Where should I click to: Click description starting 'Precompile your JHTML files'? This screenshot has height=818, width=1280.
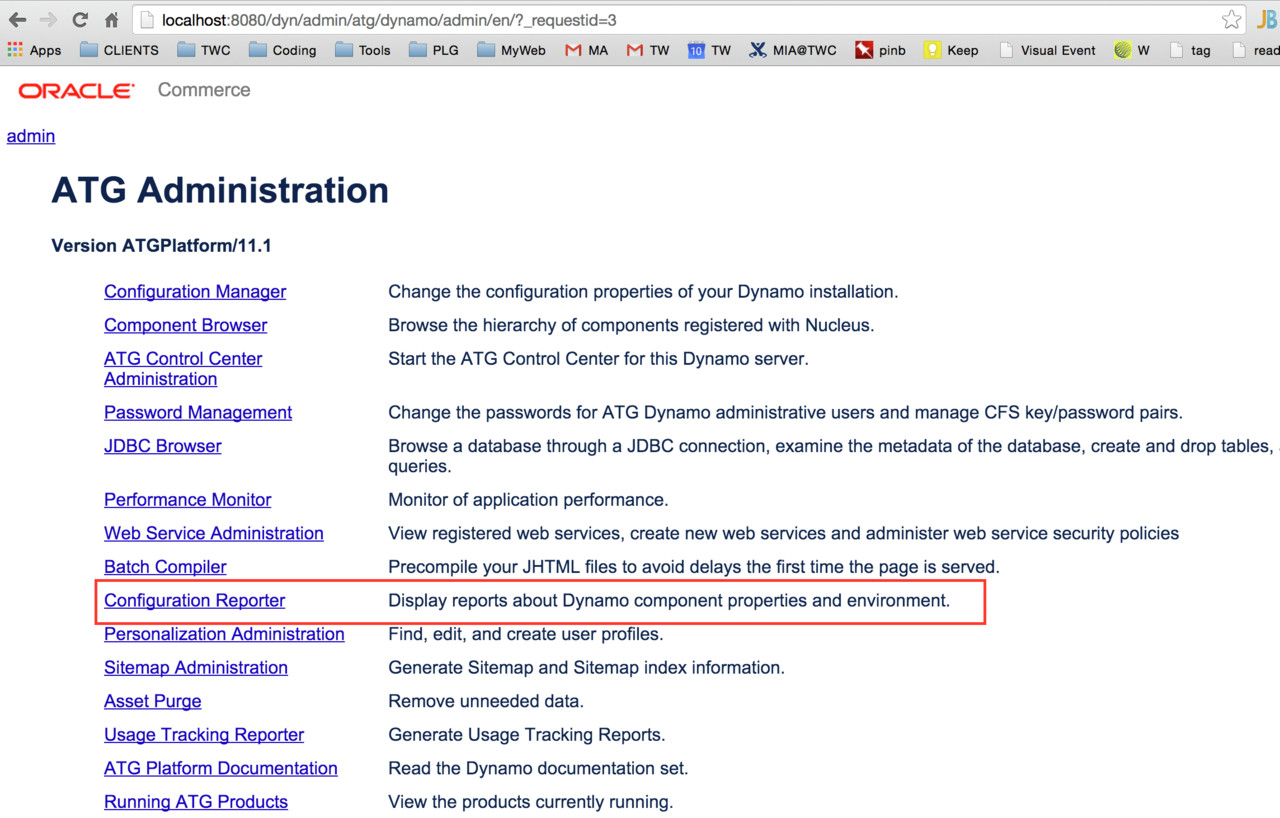(694, 567)
